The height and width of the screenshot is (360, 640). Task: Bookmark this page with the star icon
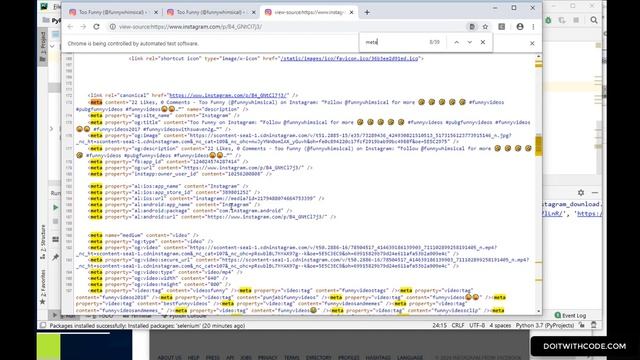pyautogui.click(x=485, y=27)
